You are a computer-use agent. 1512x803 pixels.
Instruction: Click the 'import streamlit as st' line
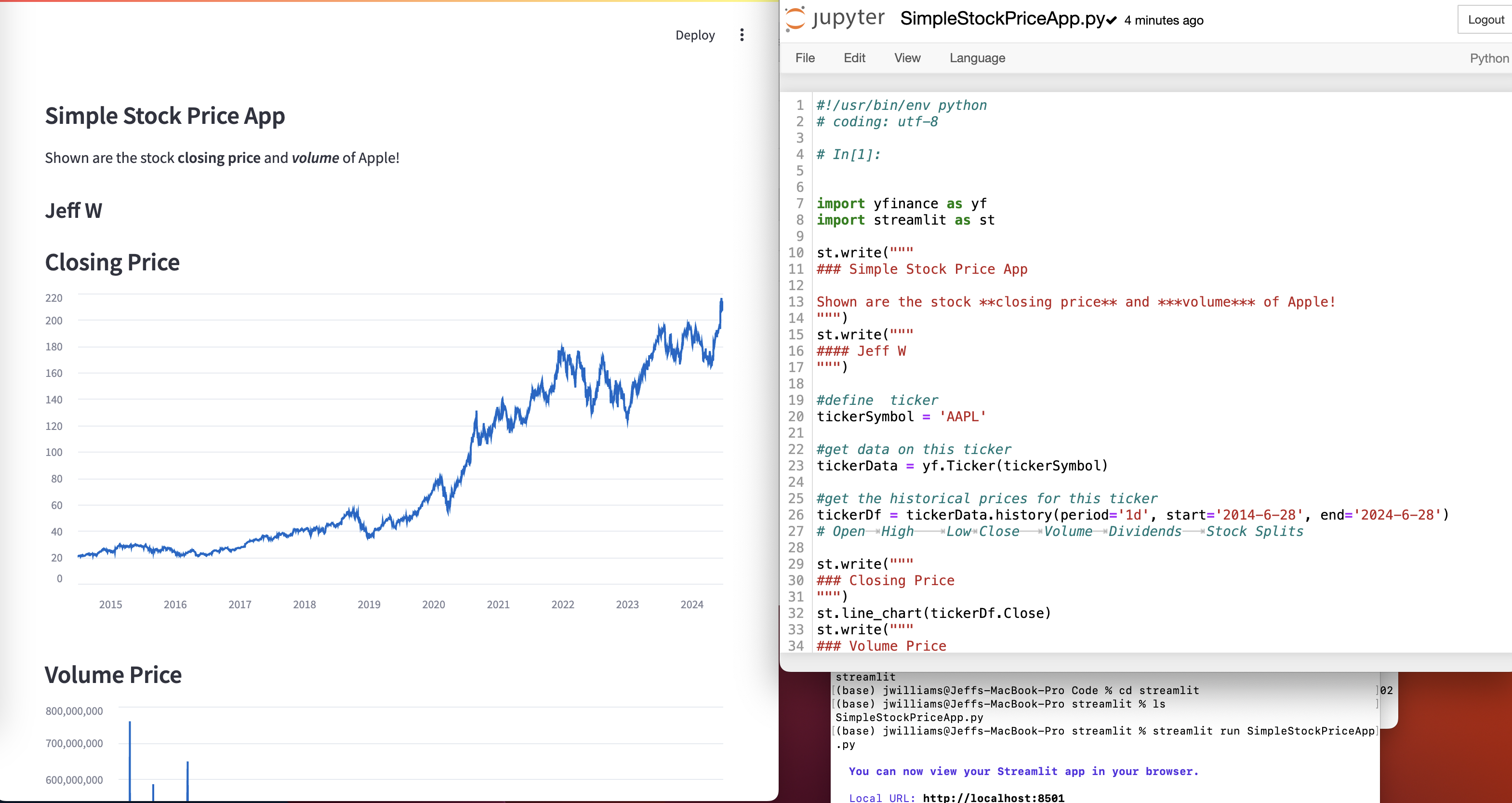pyautogui.click(x=905, y=220)
